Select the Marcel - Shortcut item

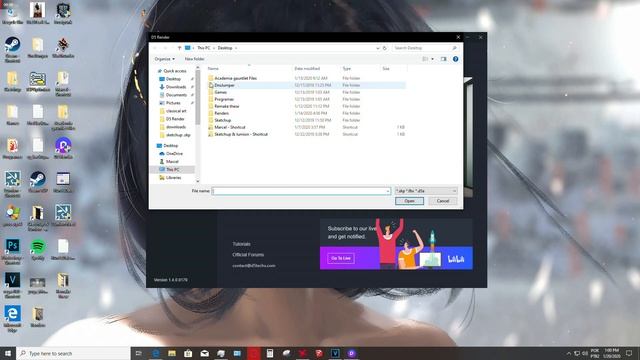(x=230, y=127)
